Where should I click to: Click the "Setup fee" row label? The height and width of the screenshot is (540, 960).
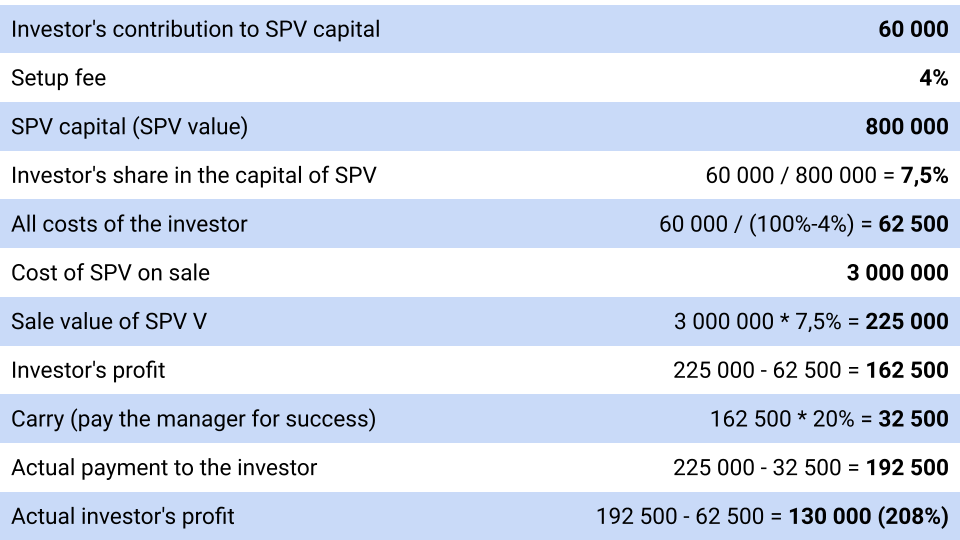(x=58, y=78)
